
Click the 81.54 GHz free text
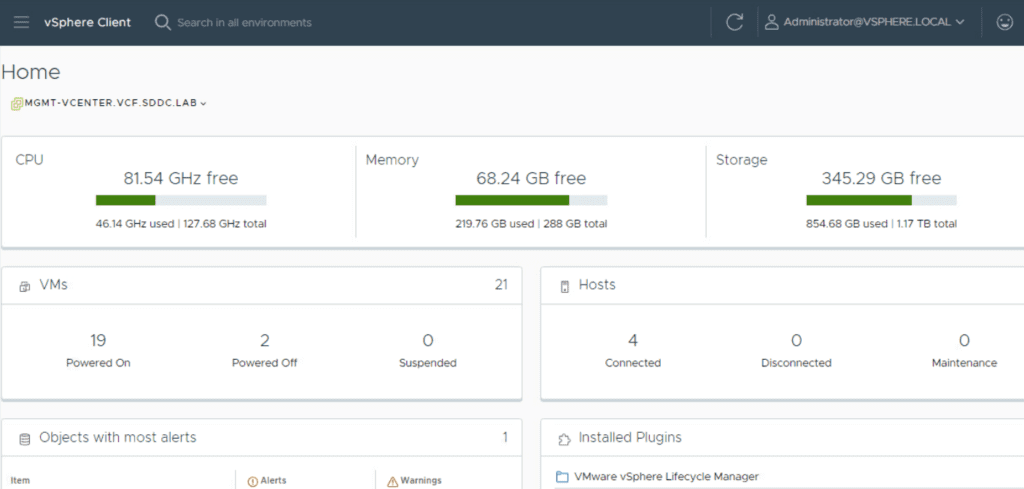(x=181, y=178)
